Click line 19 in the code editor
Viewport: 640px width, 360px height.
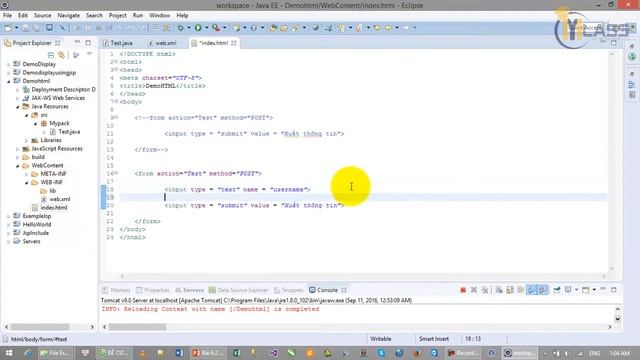pyautogui.click(x=363, y=198)
